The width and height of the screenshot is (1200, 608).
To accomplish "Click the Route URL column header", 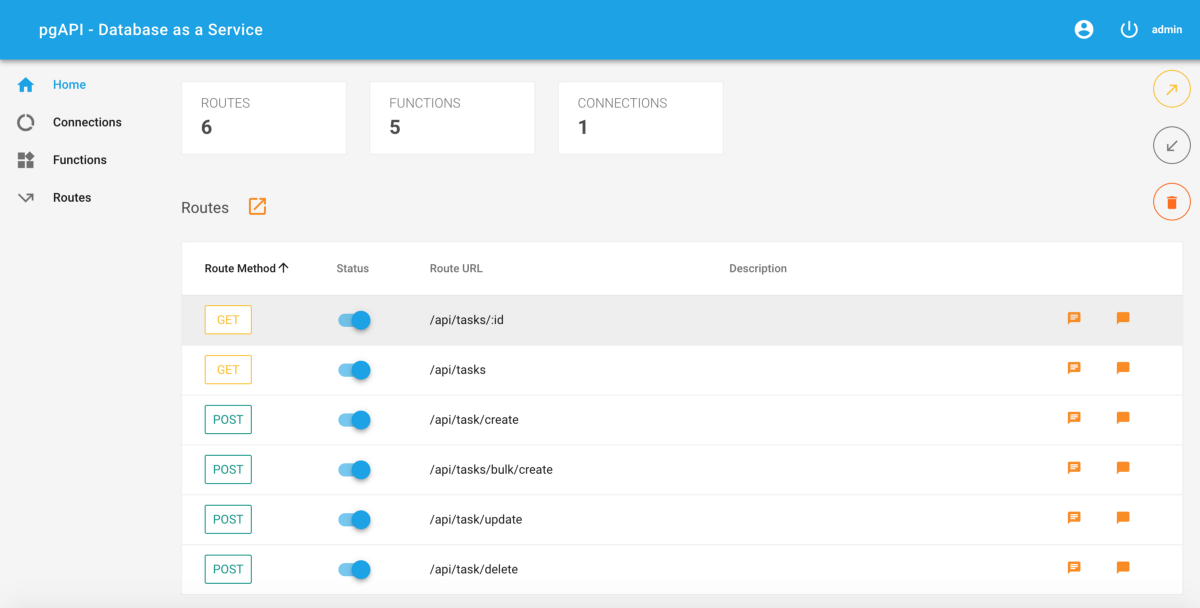I will (456, 268).
